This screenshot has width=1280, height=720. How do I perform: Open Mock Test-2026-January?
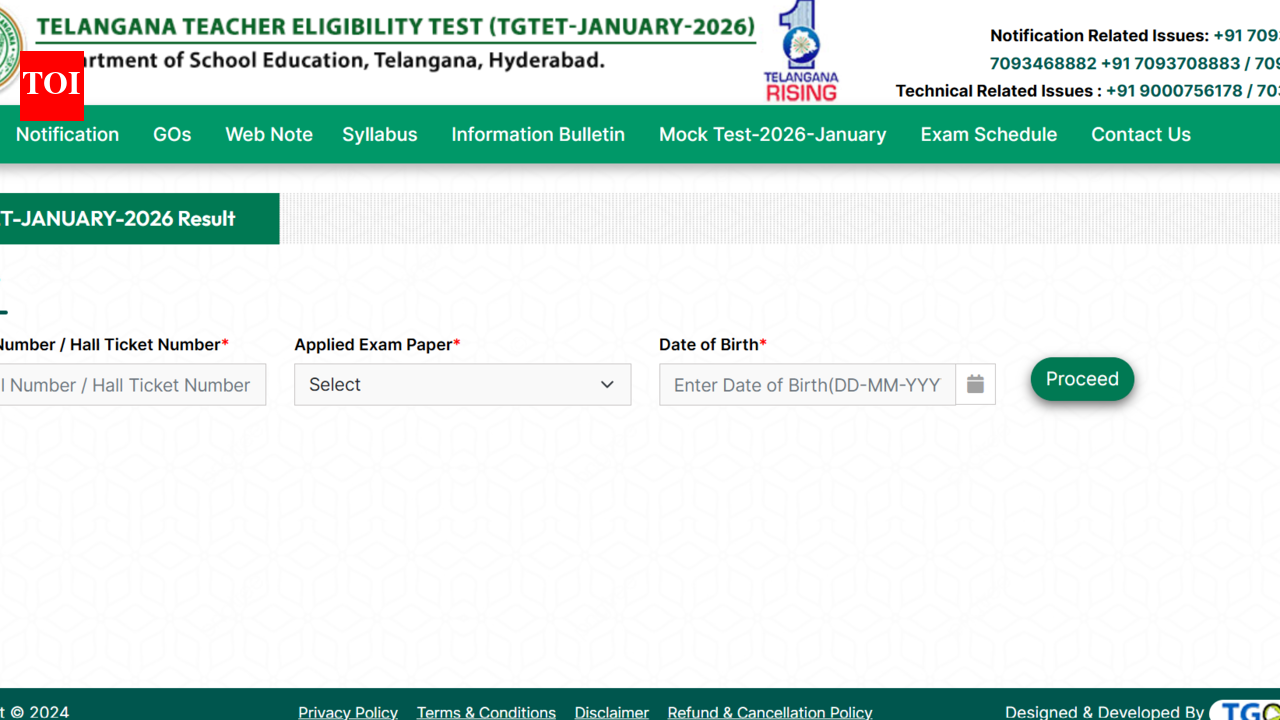pyautogui.click(x=772, y=134)
